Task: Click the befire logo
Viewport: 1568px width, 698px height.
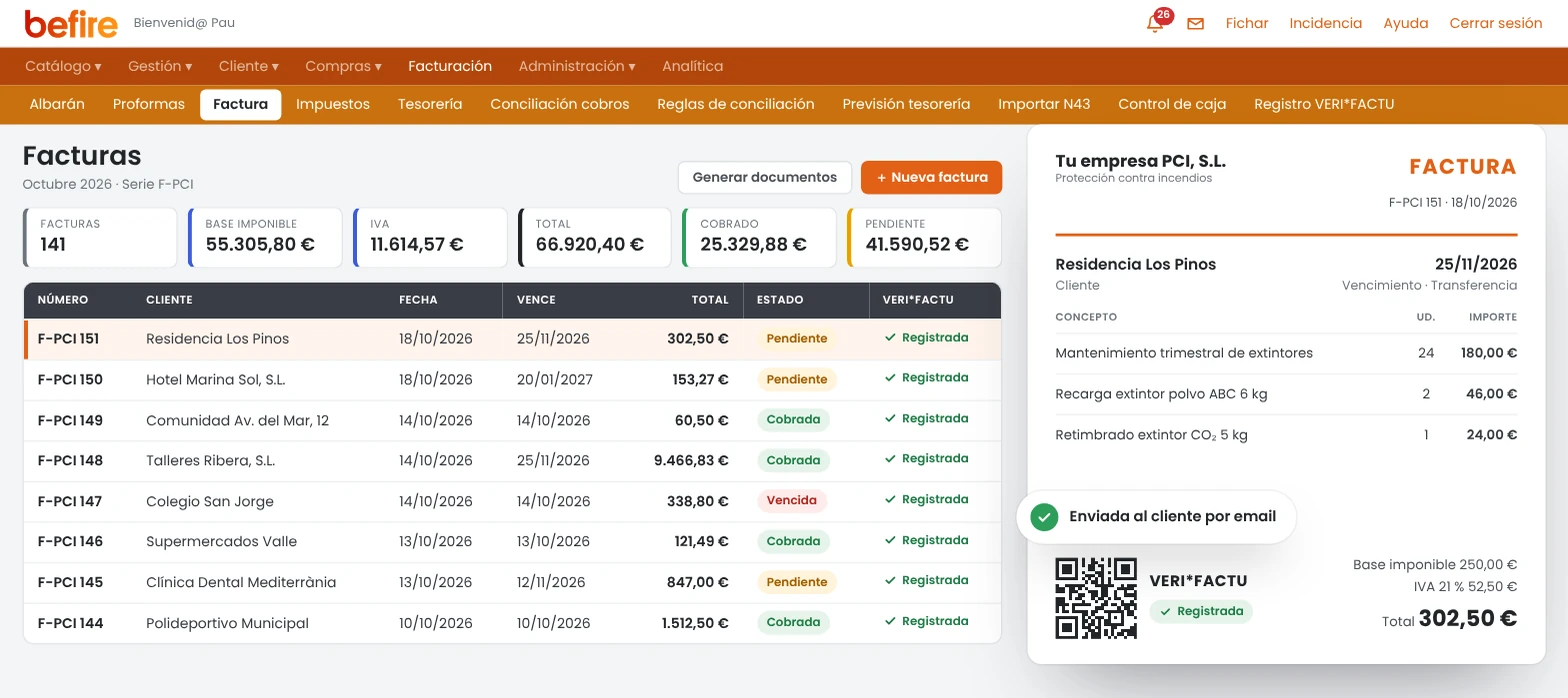Action: point(71,23)
